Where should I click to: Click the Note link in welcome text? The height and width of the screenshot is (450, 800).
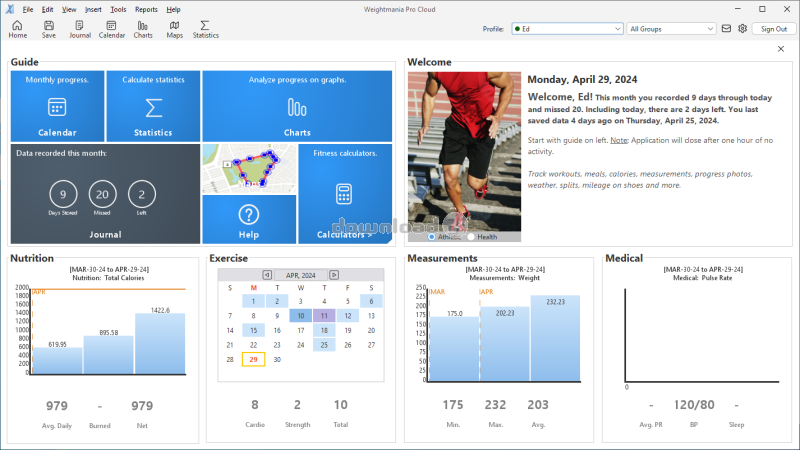[619, 140]
